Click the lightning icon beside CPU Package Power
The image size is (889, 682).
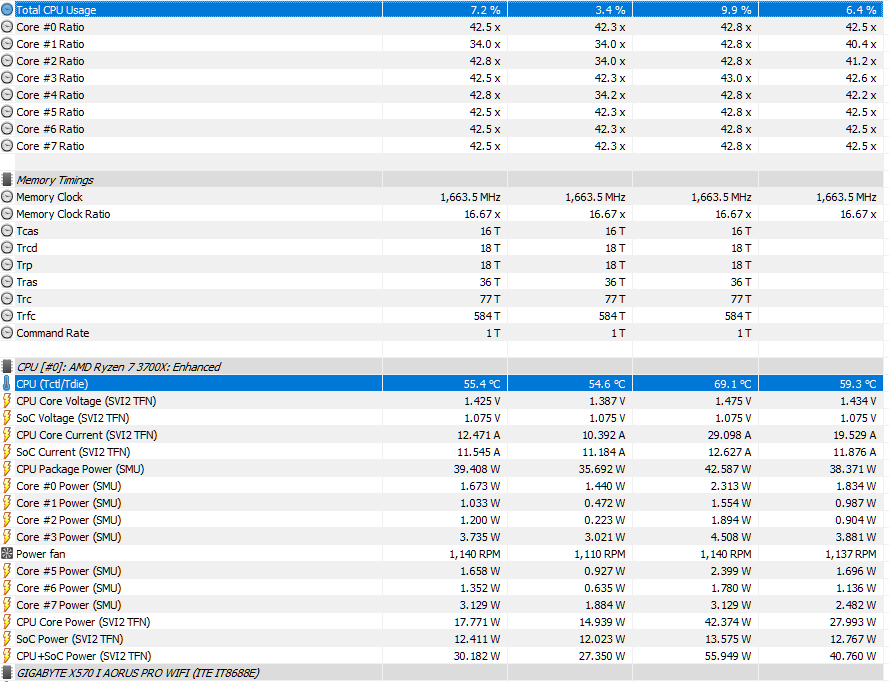[x=8, y=469]
